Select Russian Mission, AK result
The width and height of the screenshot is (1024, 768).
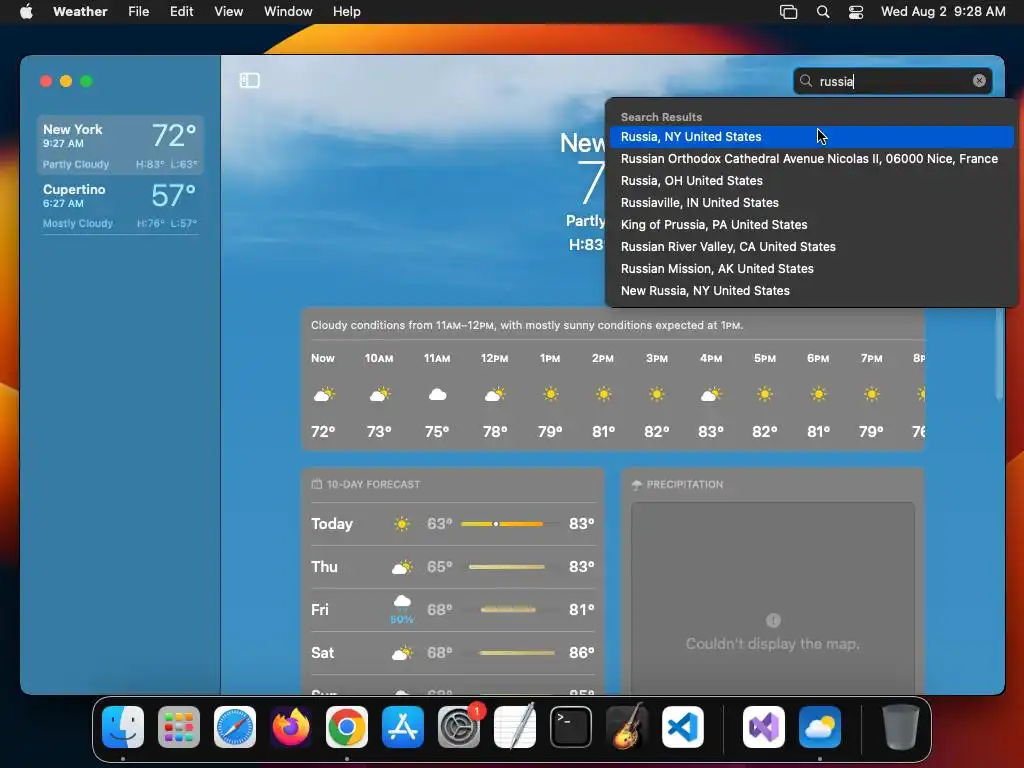(x=812, y=268)
